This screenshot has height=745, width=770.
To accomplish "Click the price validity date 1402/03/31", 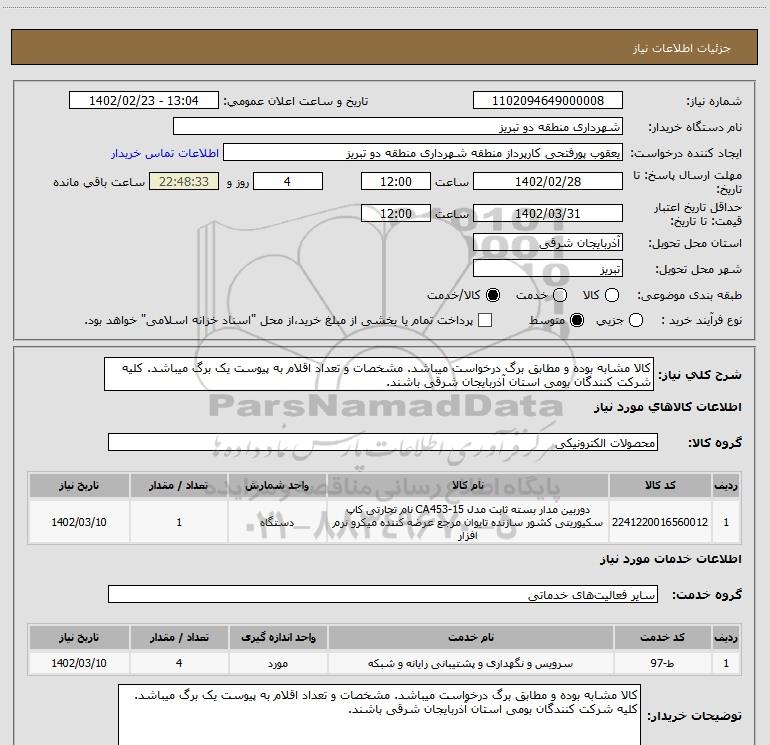I will (548, 213).
